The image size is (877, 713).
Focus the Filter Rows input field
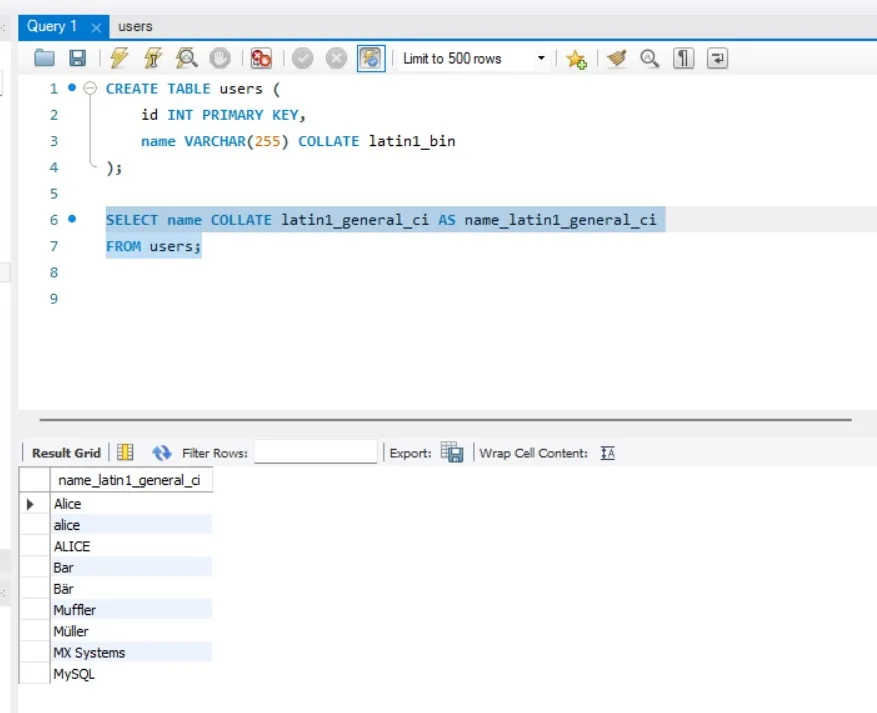[315, 452]
